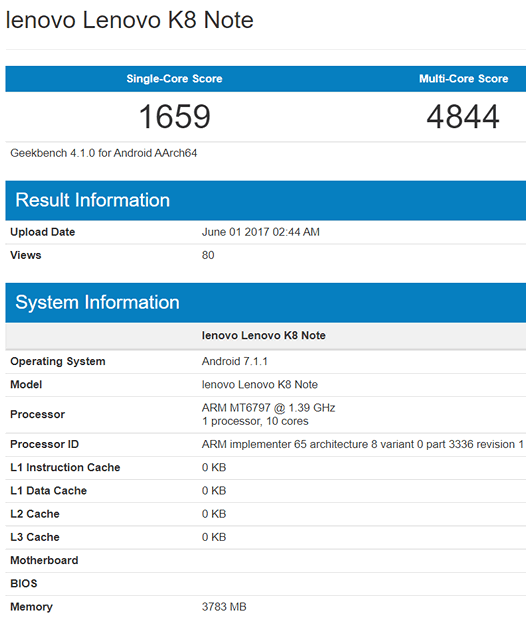526x618 pixels.
Task: Select the single-core score 1659
Action: [x=175, y=116]
